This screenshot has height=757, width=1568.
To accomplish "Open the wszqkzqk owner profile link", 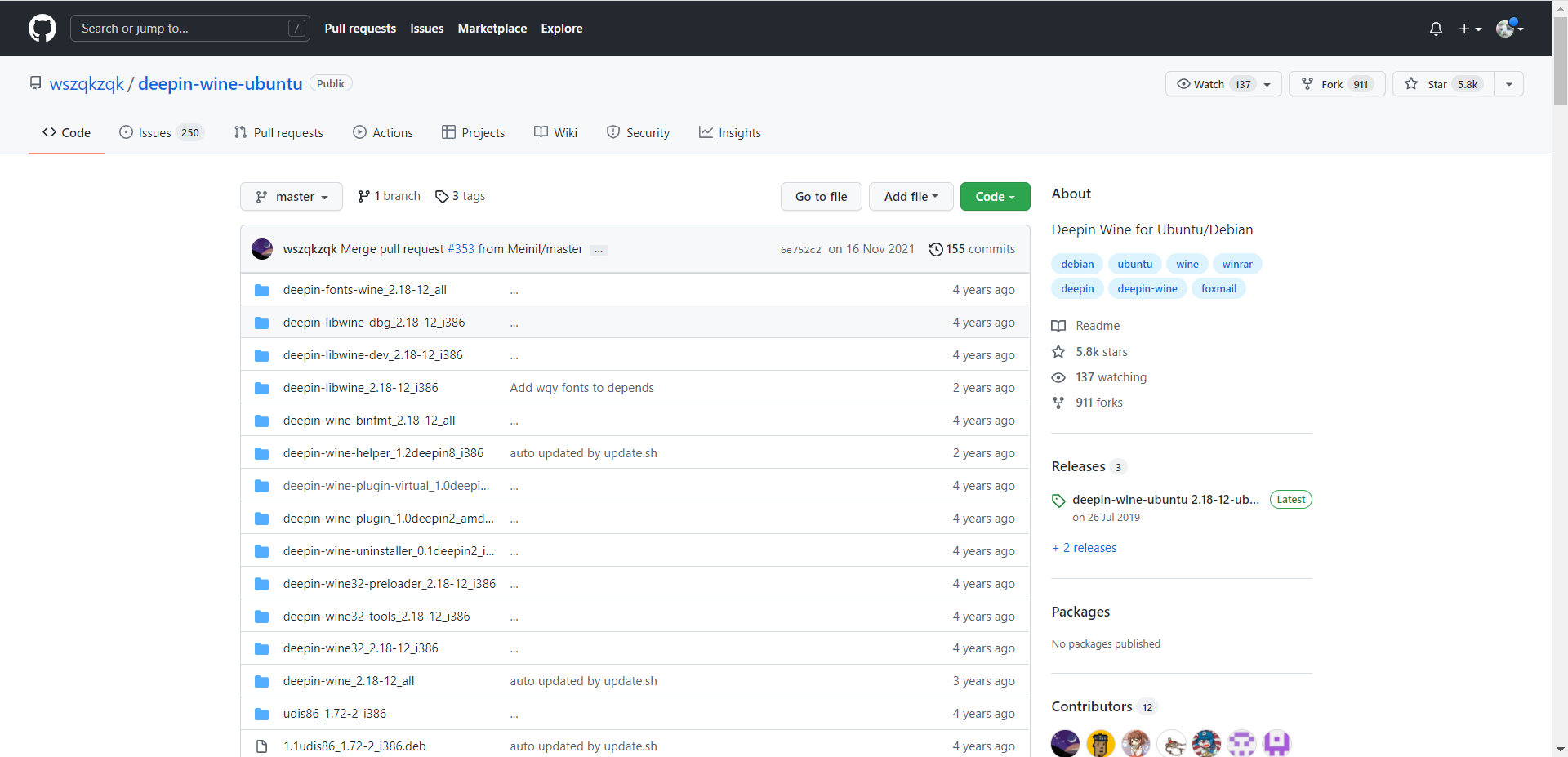I will (87, 83).
